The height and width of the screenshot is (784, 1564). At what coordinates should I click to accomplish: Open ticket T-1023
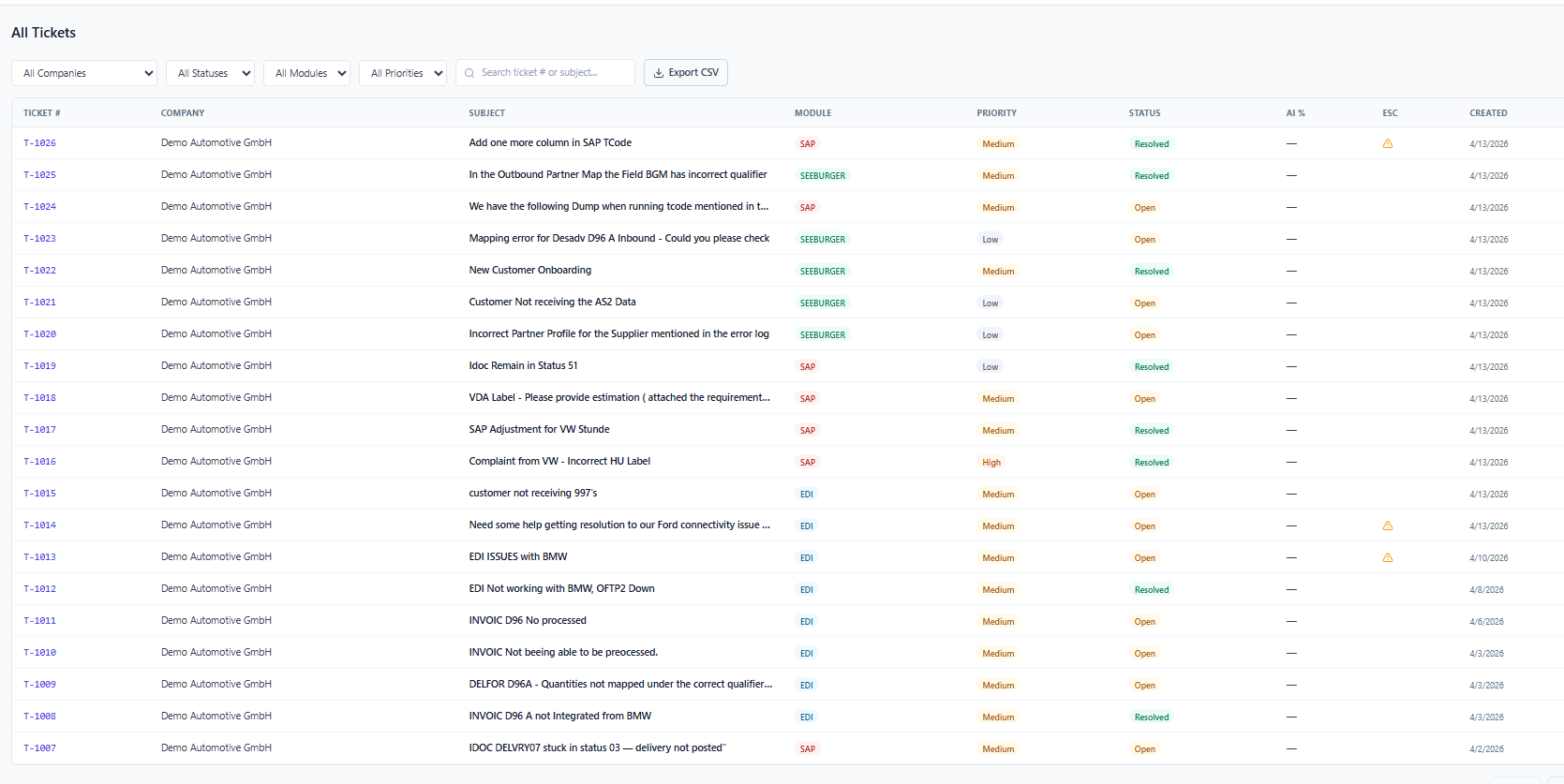tap(39, 239)
